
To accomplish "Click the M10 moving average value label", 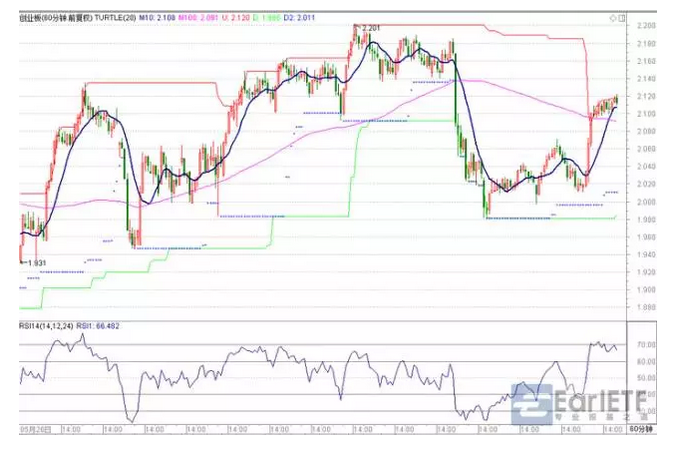I will [x=154, y=16].
